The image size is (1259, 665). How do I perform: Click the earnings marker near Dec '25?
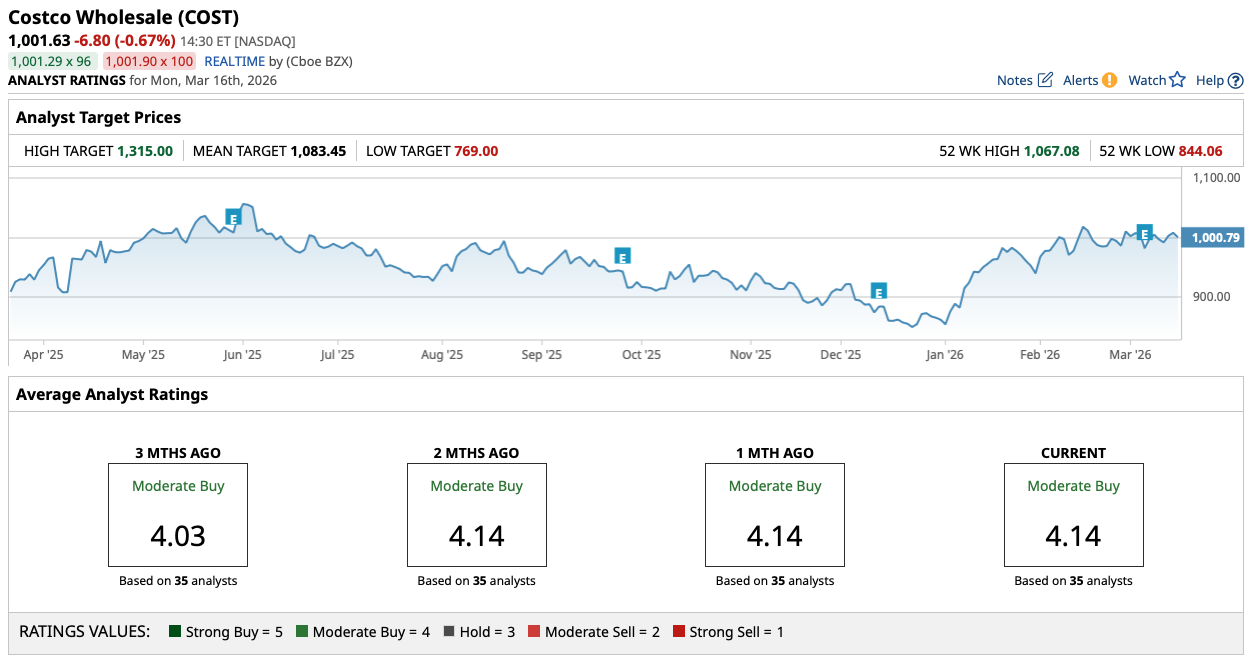(879, 291)
